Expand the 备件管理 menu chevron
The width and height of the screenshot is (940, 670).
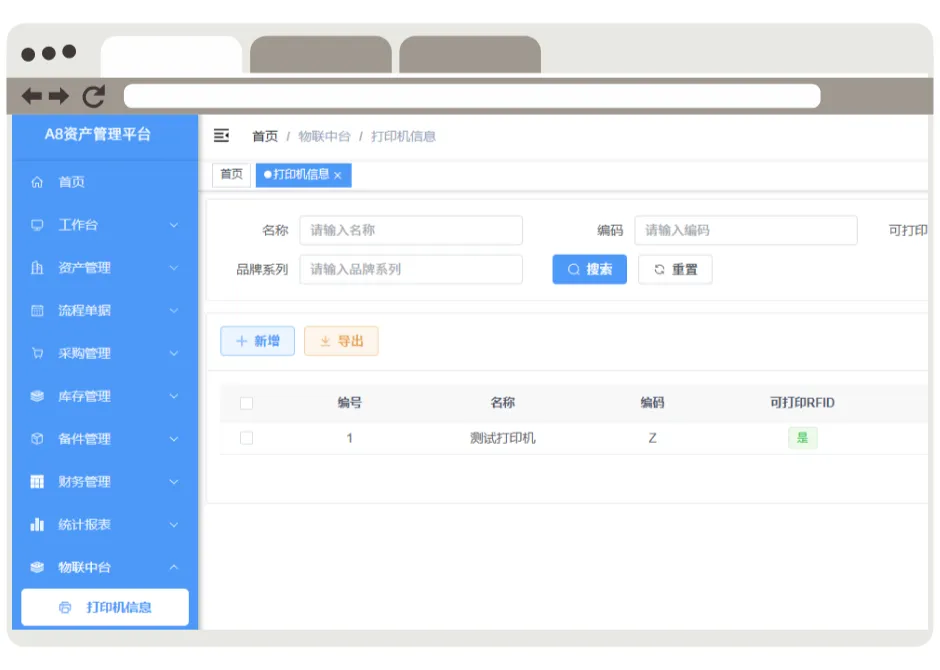click(174, 439)
